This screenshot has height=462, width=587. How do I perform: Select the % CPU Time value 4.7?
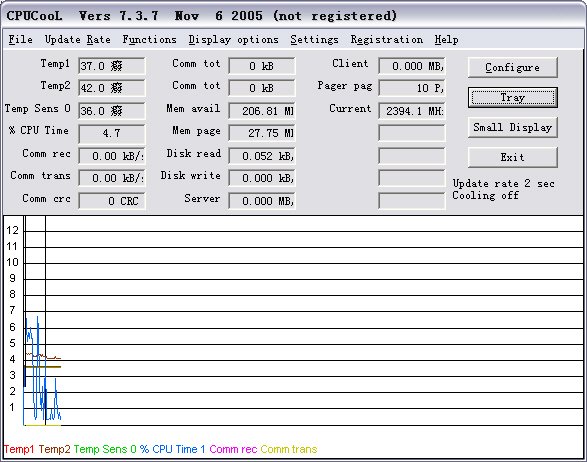(112, 133)
